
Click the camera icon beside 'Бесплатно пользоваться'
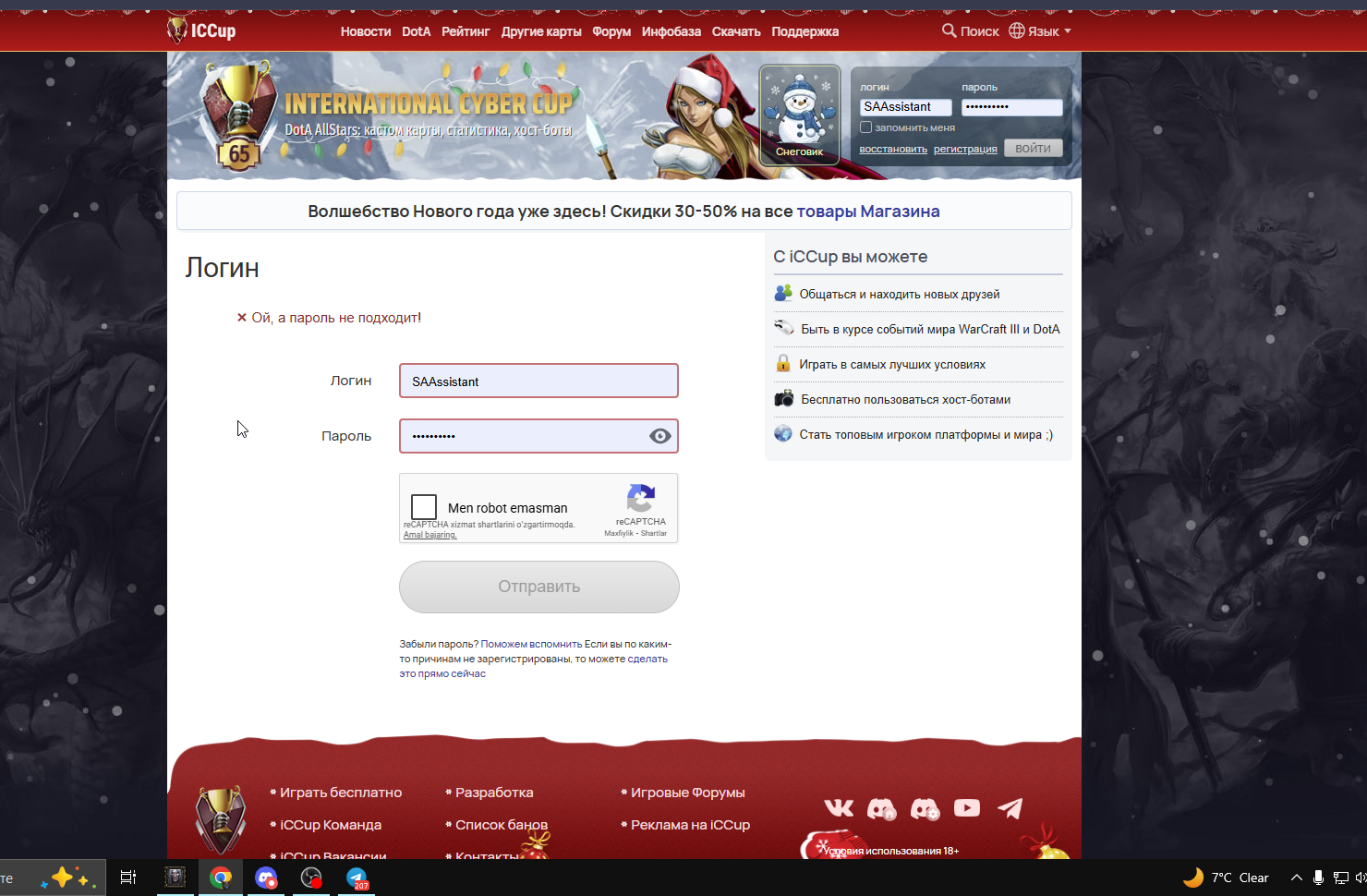click(x=783, y=398)
